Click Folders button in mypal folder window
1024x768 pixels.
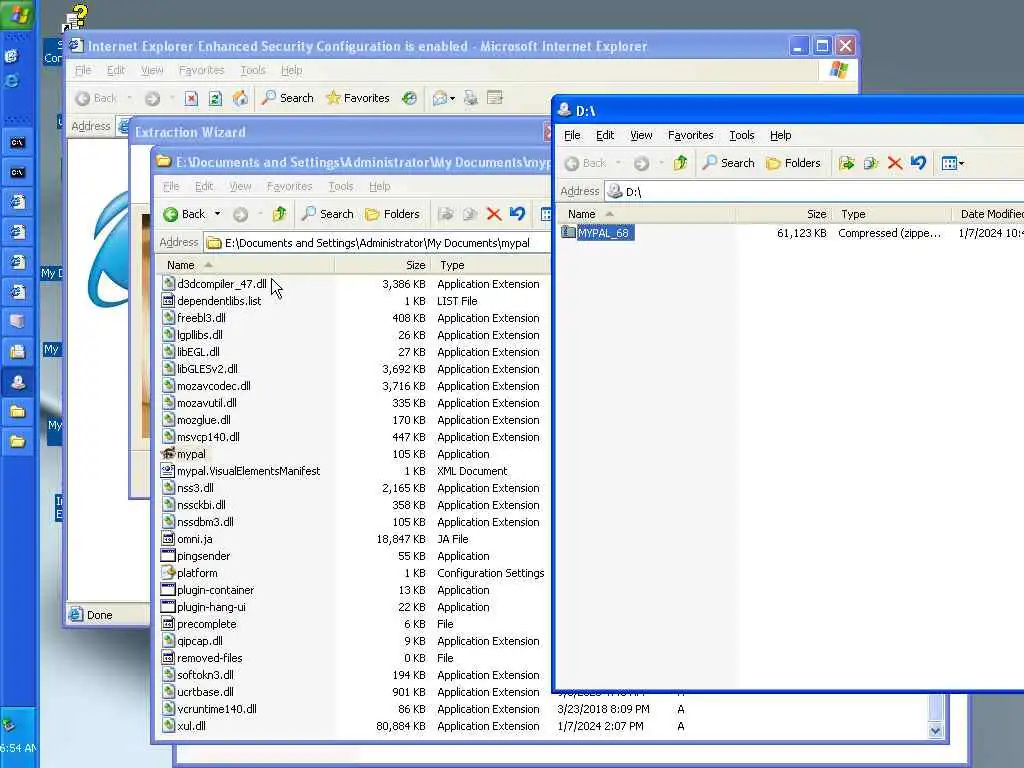coord(392,214)
